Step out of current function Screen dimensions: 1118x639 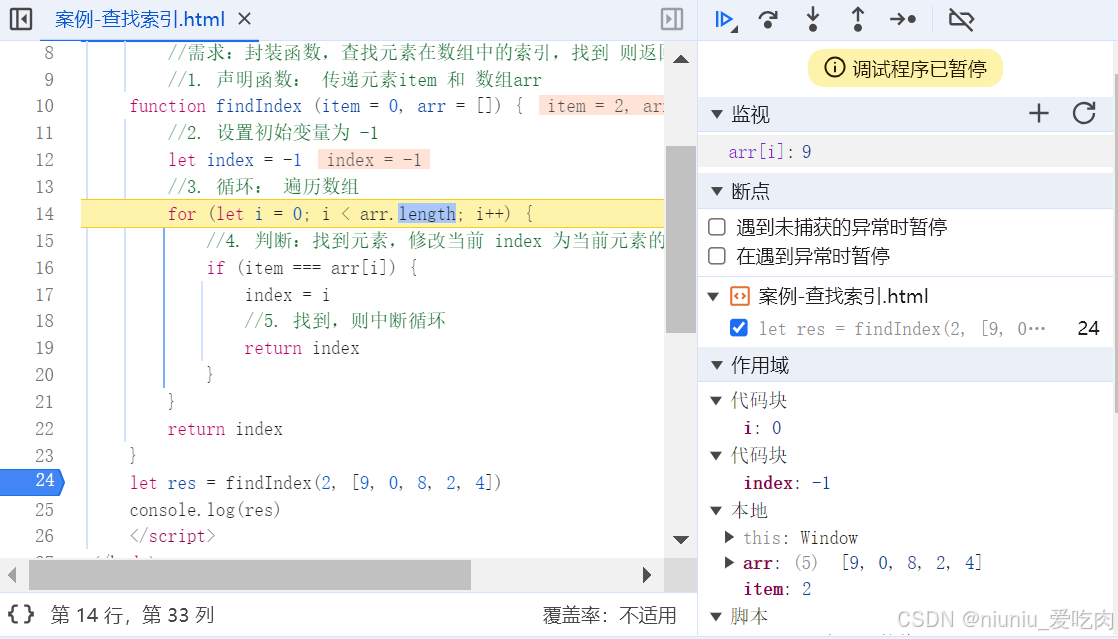click(858, 19)
